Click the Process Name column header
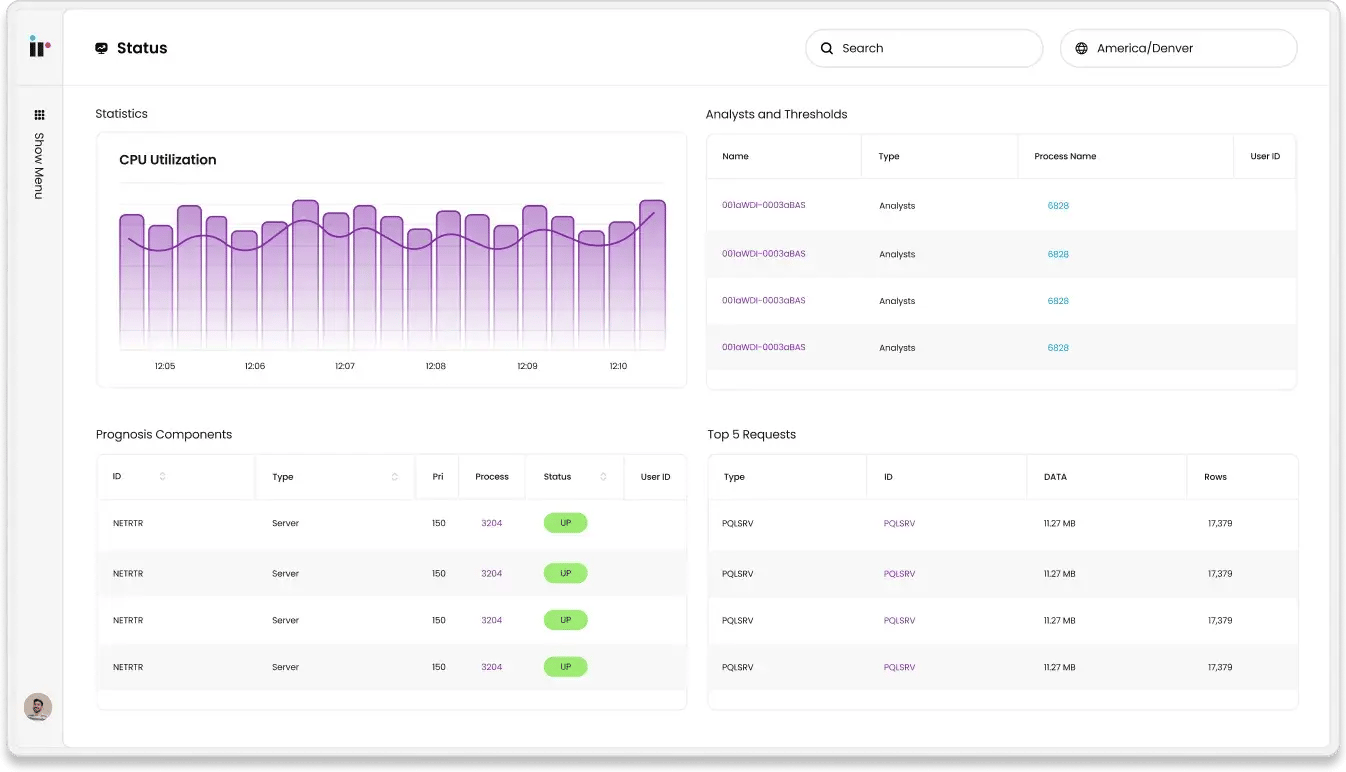Screen dimensions: 1346x772 point(1065,157)
